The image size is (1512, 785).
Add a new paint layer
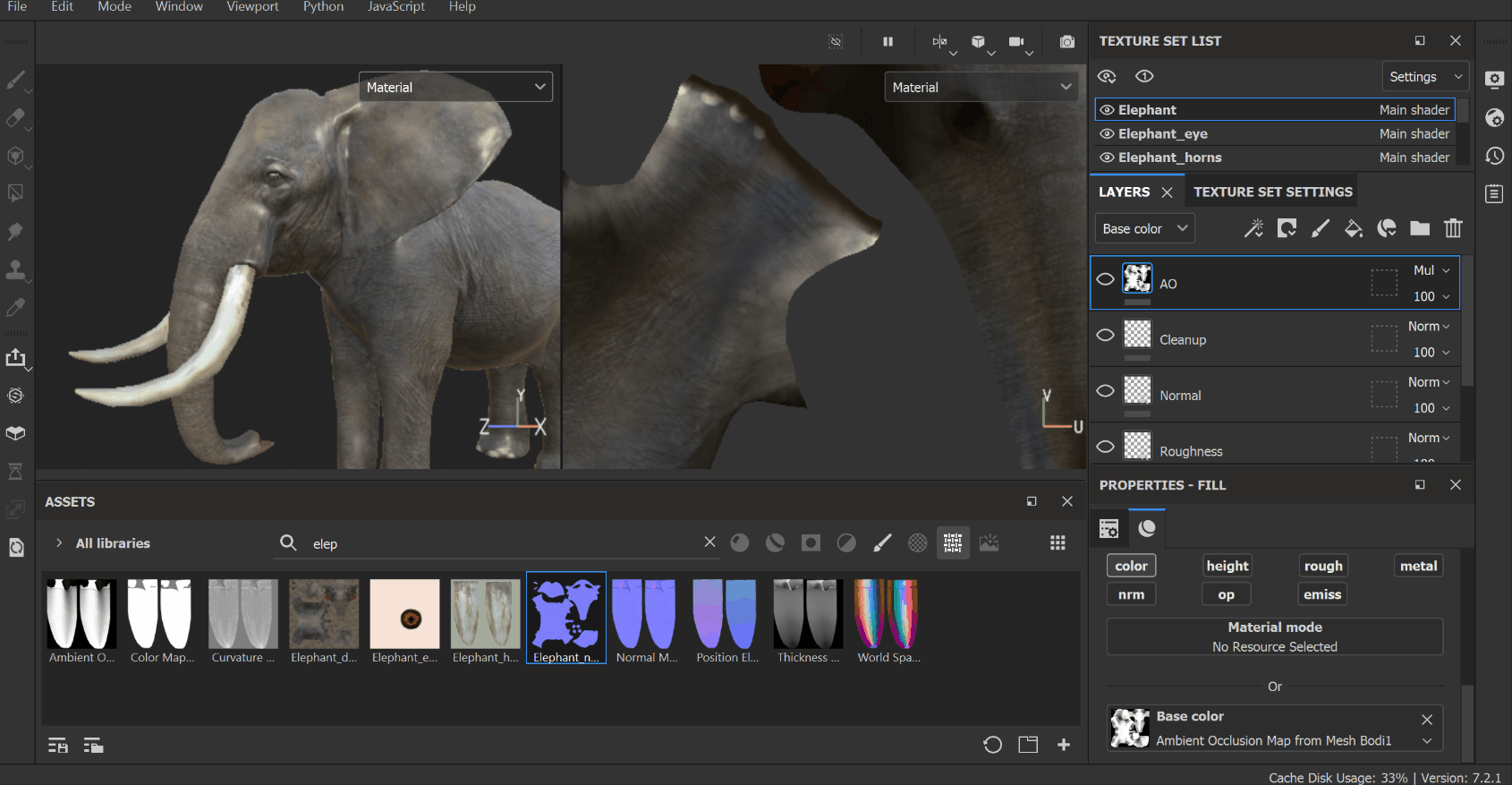coord(1320,228)
